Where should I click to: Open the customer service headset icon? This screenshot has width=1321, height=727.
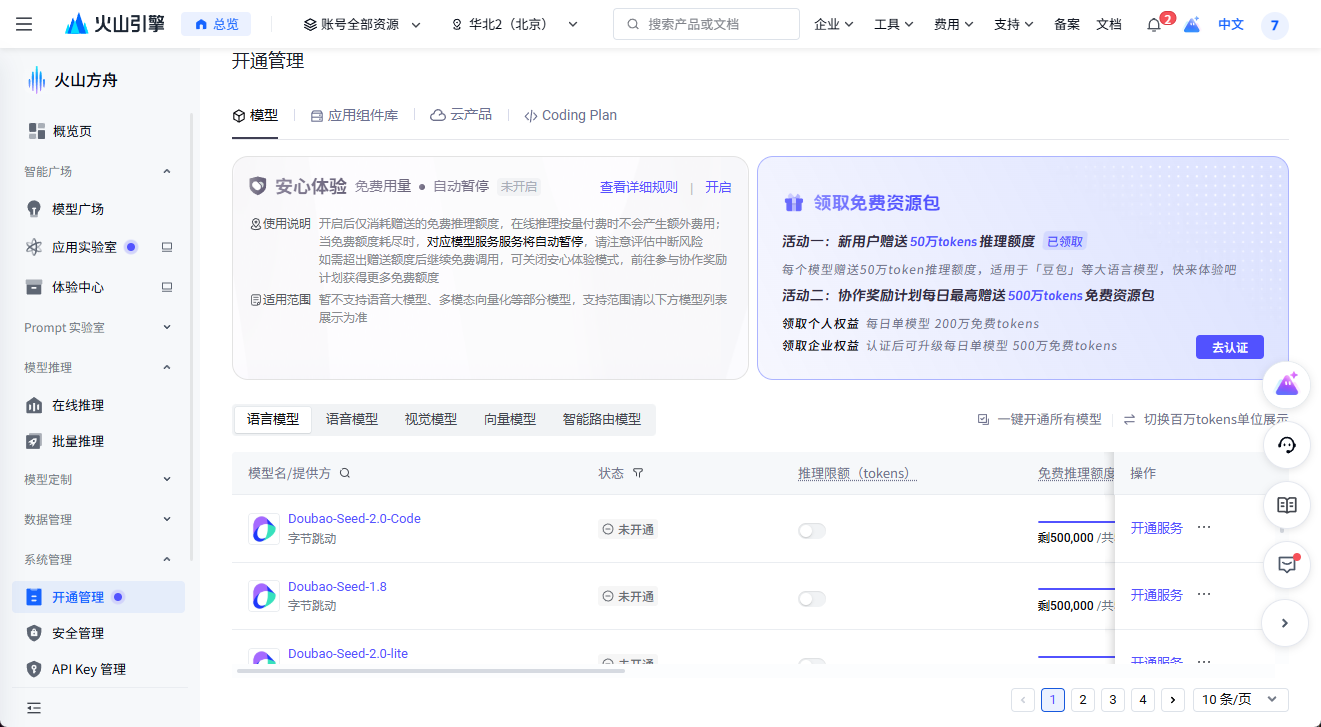(x=1287, y=446)
